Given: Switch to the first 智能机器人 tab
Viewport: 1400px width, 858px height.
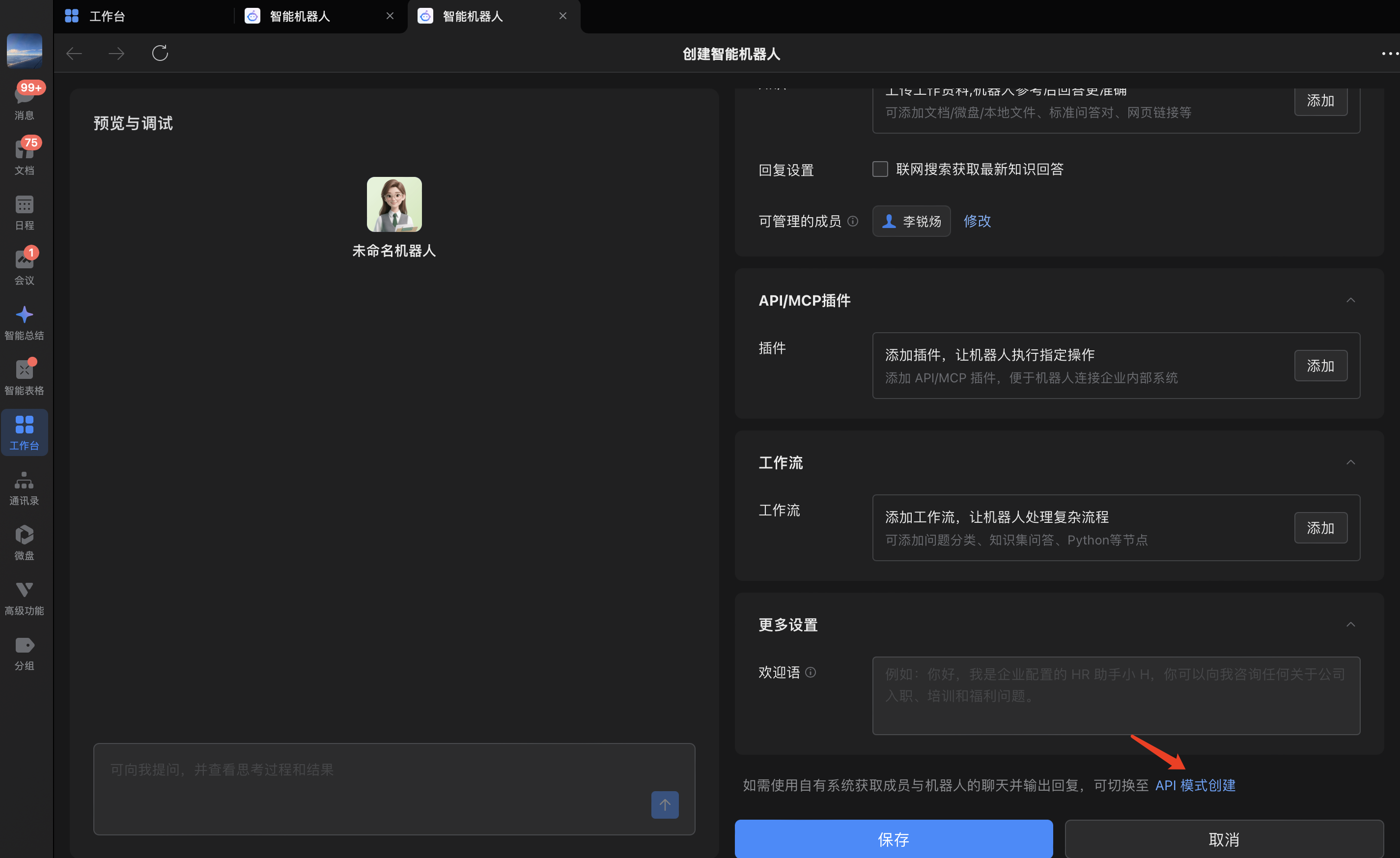Looking at the screenshot, I should pos(300,17).
